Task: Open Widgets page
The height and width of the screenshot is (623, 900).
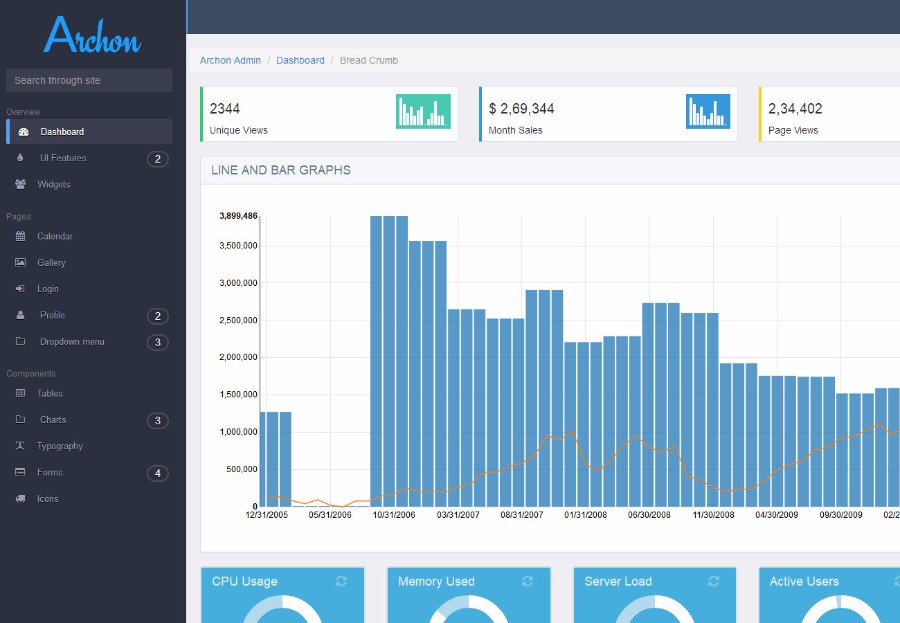Action: pyautogui.click(x=53, y=184)
